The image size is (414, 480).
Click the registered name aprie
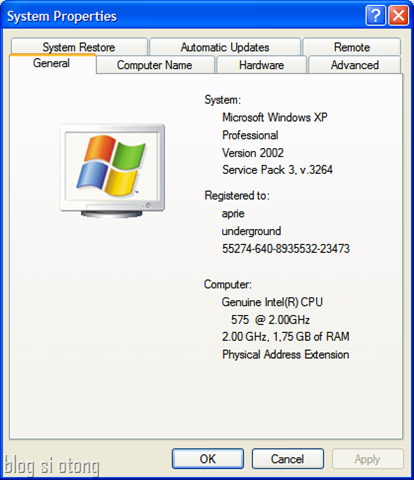[233, 214]
